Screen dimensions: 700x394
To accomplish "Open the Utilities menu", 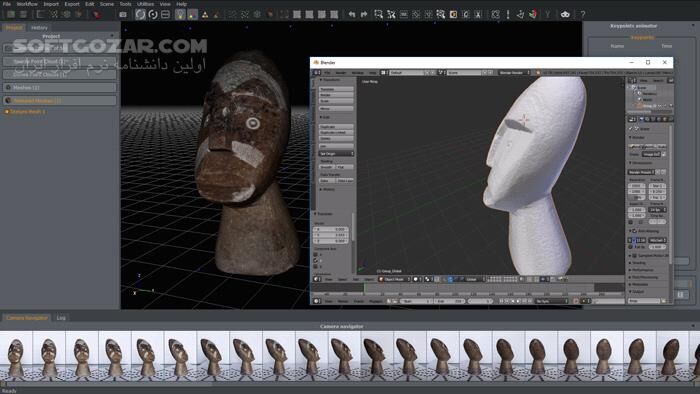I will [146, 4].
